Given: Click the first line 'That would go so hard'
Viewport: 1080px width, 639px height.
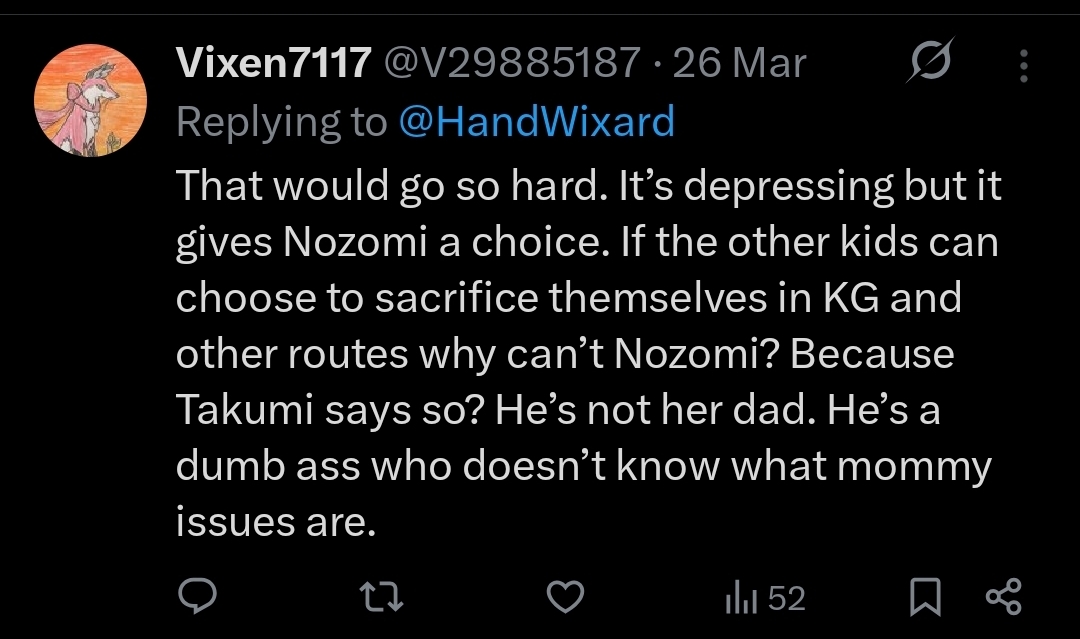Looking at the screenshot, I should pos(588,186).
